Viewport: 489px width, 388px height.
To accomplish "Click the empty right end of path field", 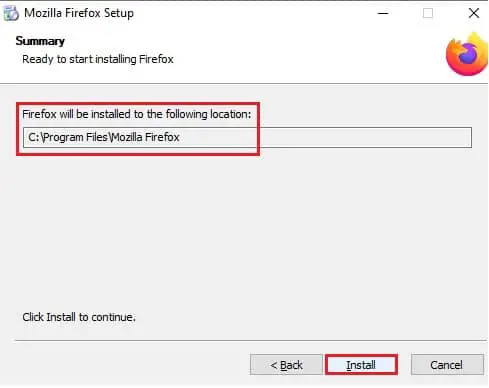I will click(x=367, y=137).
